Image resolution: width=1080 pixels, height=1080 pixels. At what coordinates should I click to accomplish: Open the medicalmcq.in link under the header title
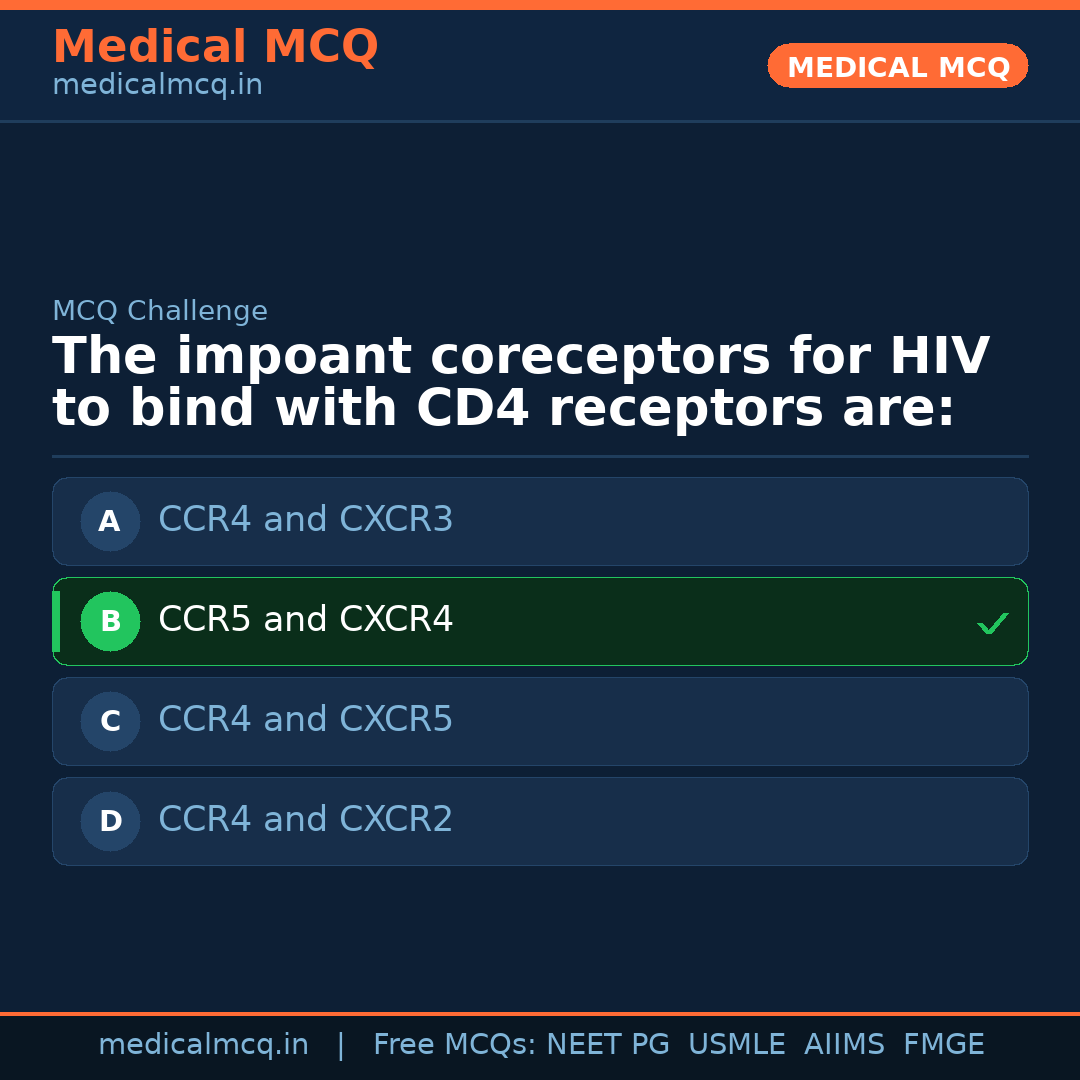[x=157, y=86]
